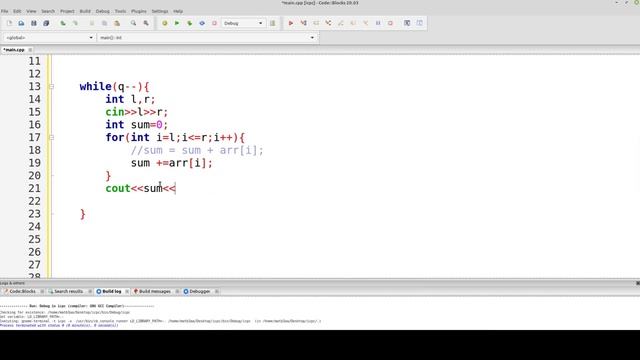Image resolution: width=640 pixels, height=360 pixels.
Task: Close the *main.cpp editor tab
Action: point(30,50)
